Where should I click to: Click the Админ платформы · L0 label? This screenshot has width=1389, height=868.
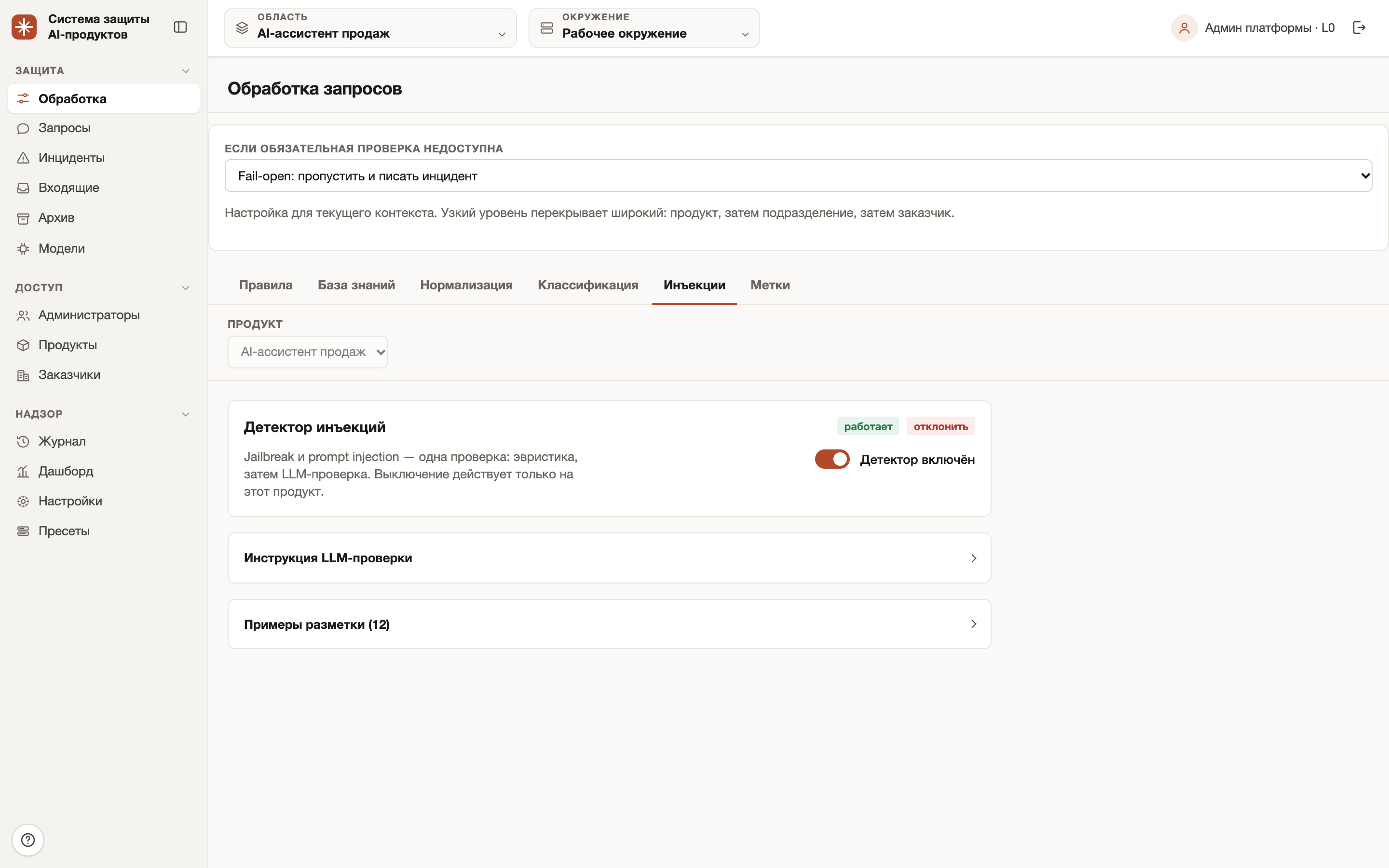tap(1269, 27)
